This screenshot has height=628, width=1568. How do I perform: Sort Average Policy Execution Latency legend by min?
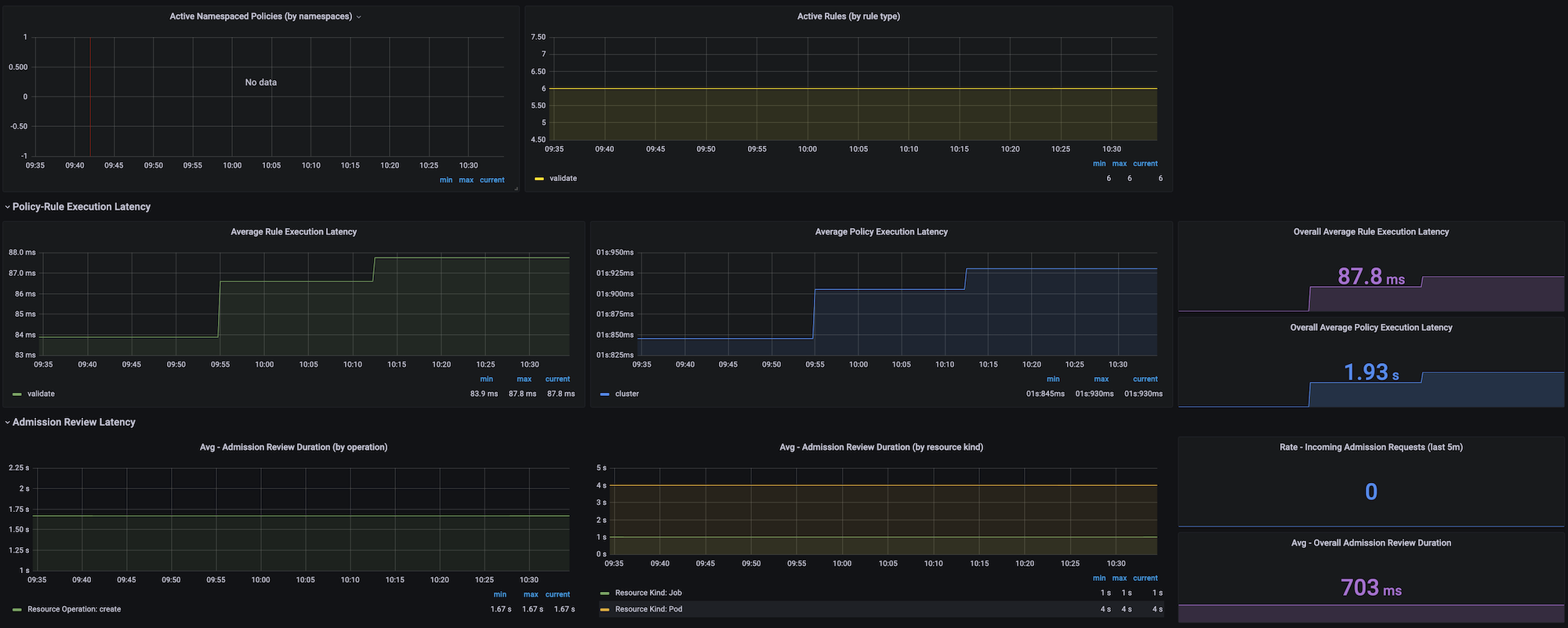coord(1053,379)
